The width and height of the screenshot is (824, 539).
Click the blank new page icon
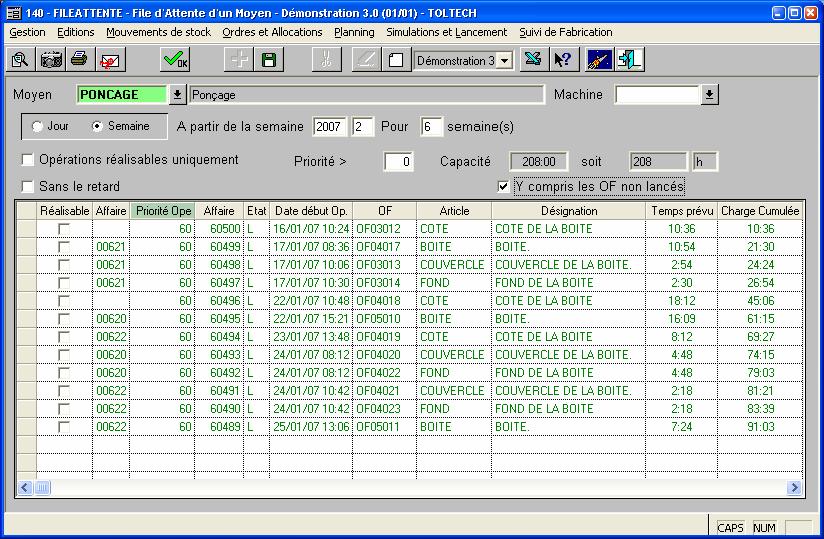coord(396,59)
